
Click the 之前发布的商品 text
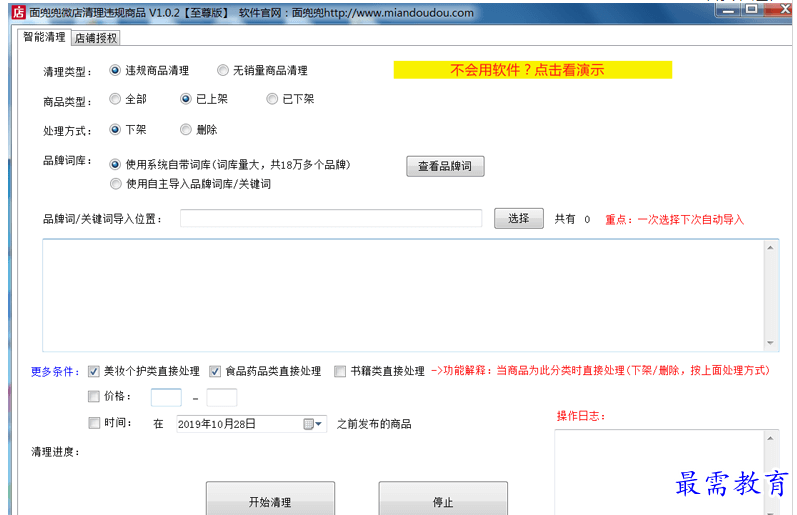click(x=374, y=423)
